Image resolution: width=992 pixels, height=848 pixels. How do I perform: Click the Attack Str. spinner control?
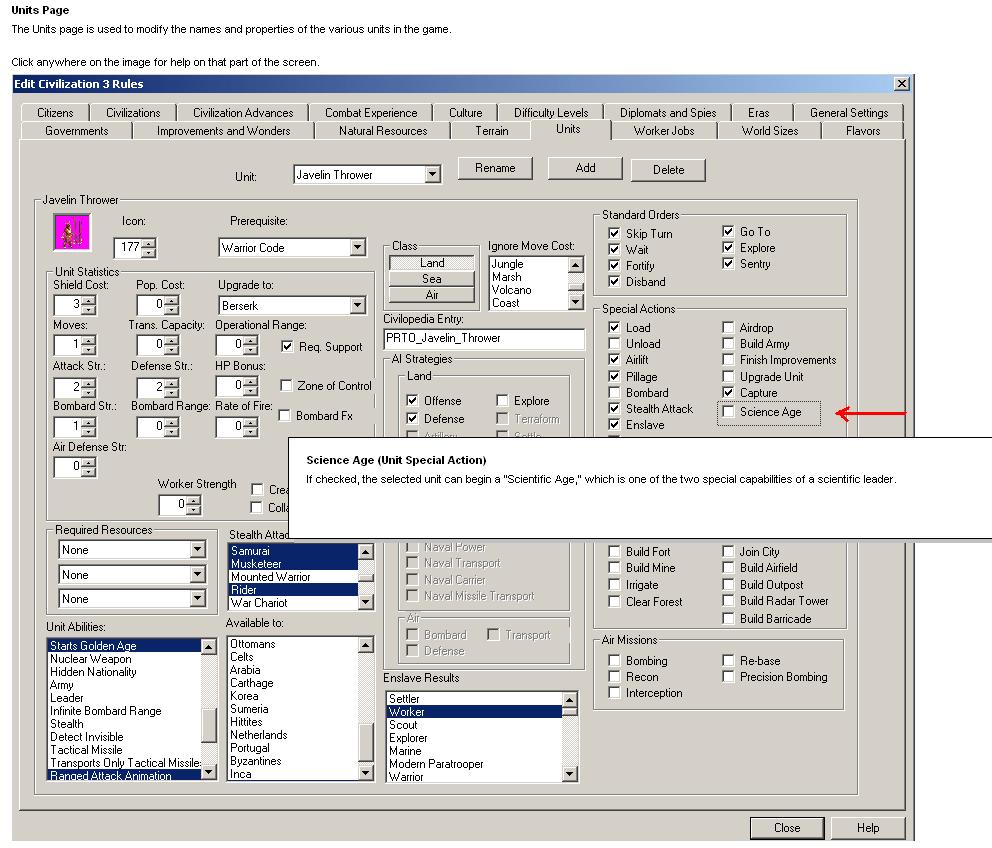click(89, 387)
